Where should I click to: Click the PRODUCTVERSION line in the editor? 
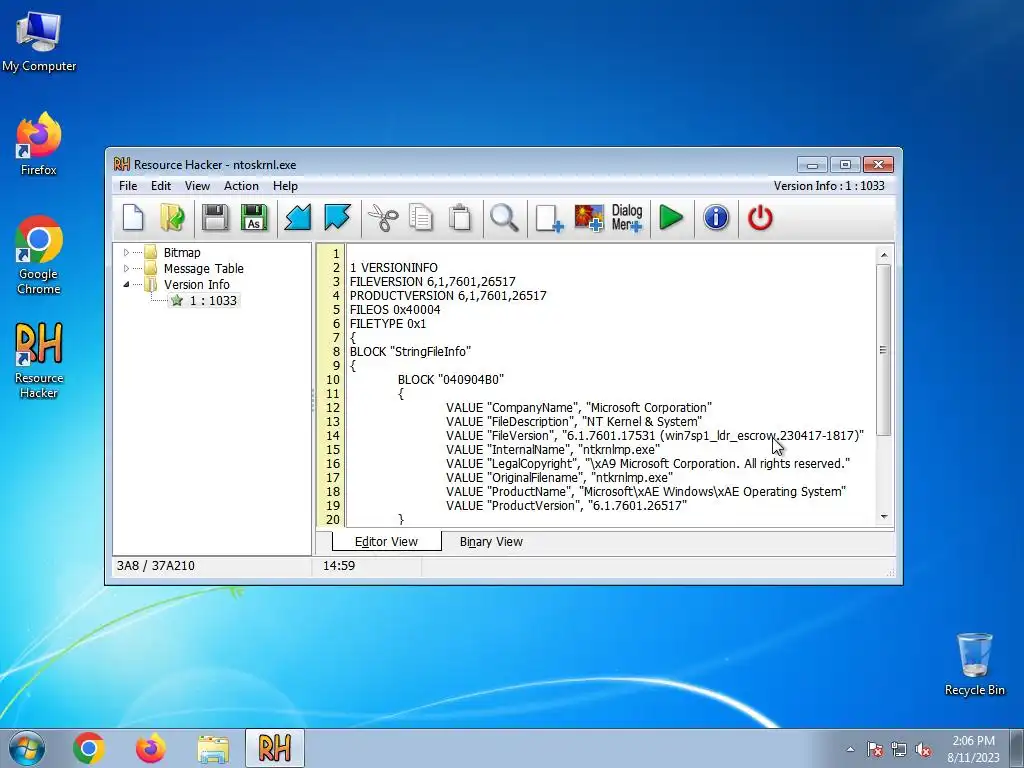448,295
